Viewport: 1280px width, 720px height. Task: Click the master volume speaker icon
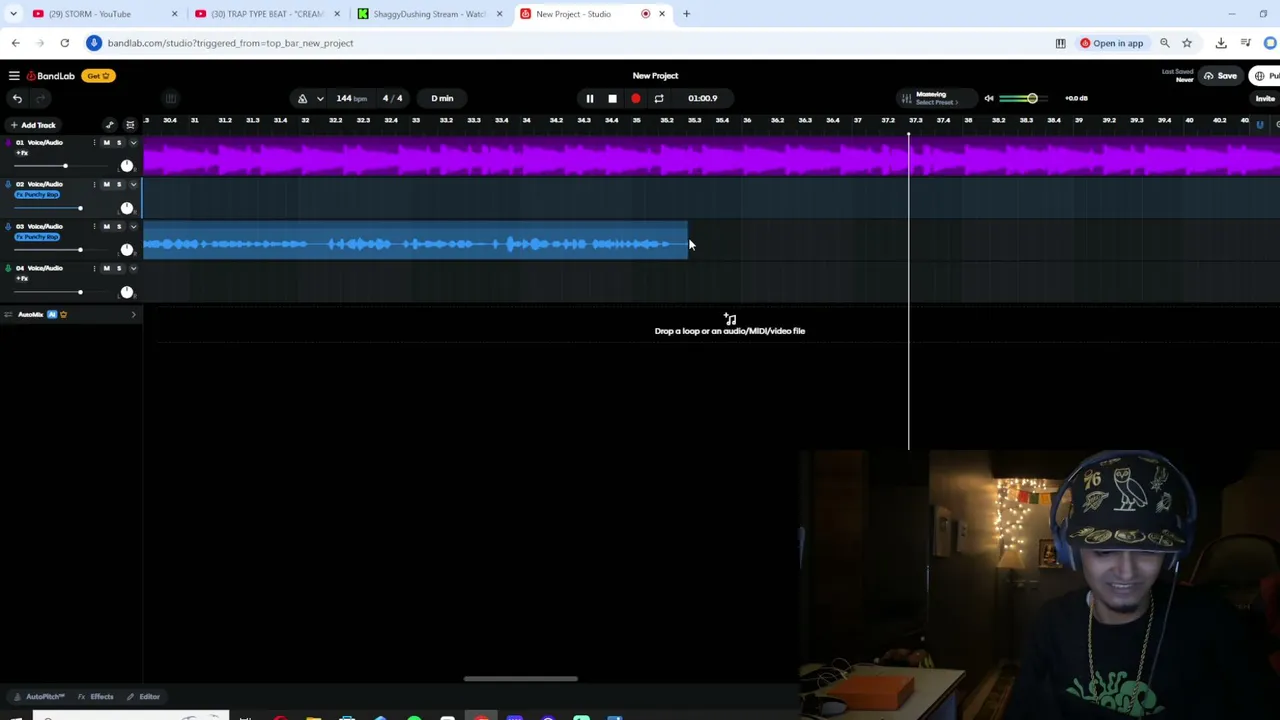click(x=989, y=98)
